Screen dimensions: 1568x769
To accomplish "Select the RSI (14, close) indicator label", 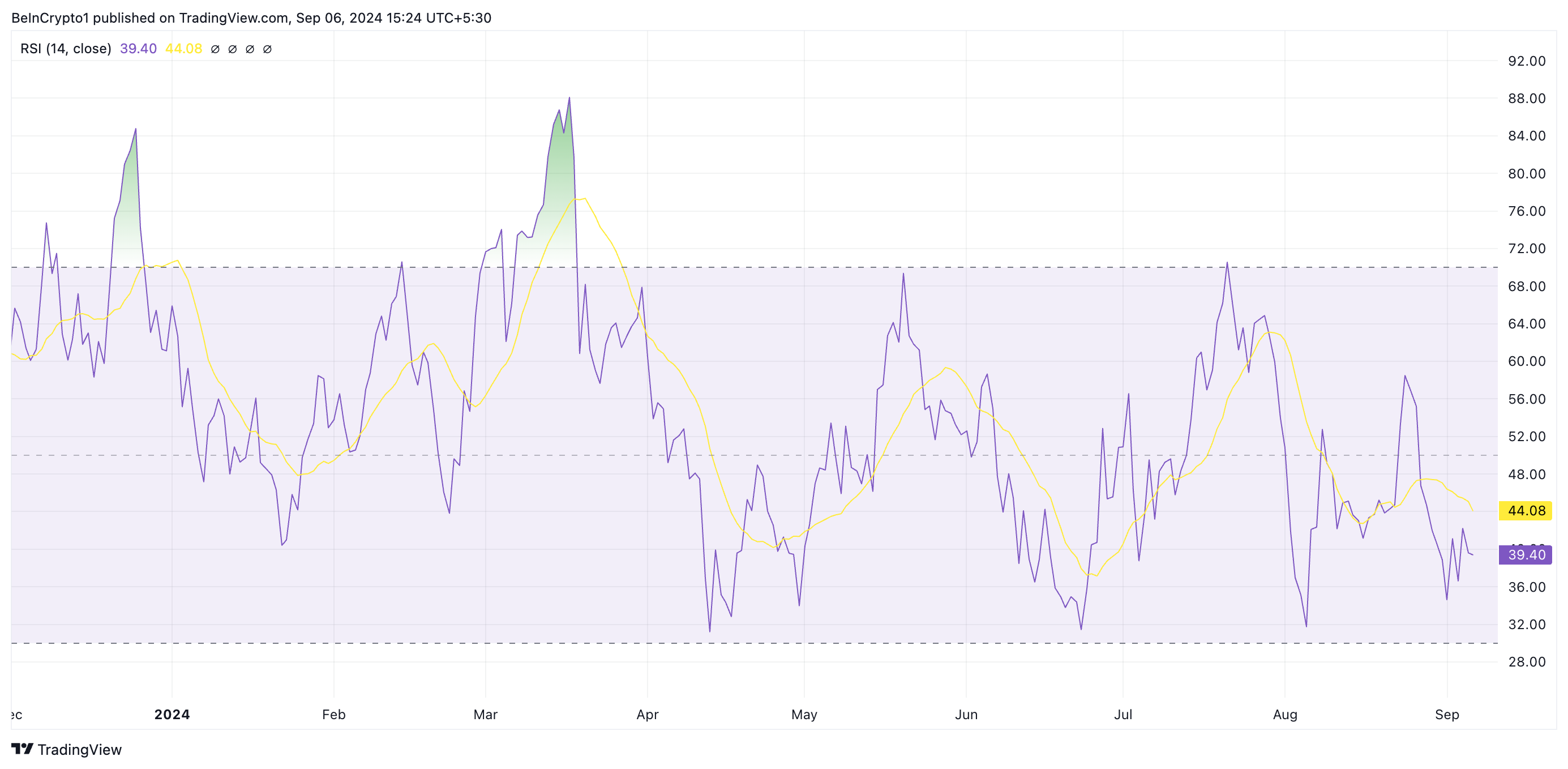I will 66,49.
